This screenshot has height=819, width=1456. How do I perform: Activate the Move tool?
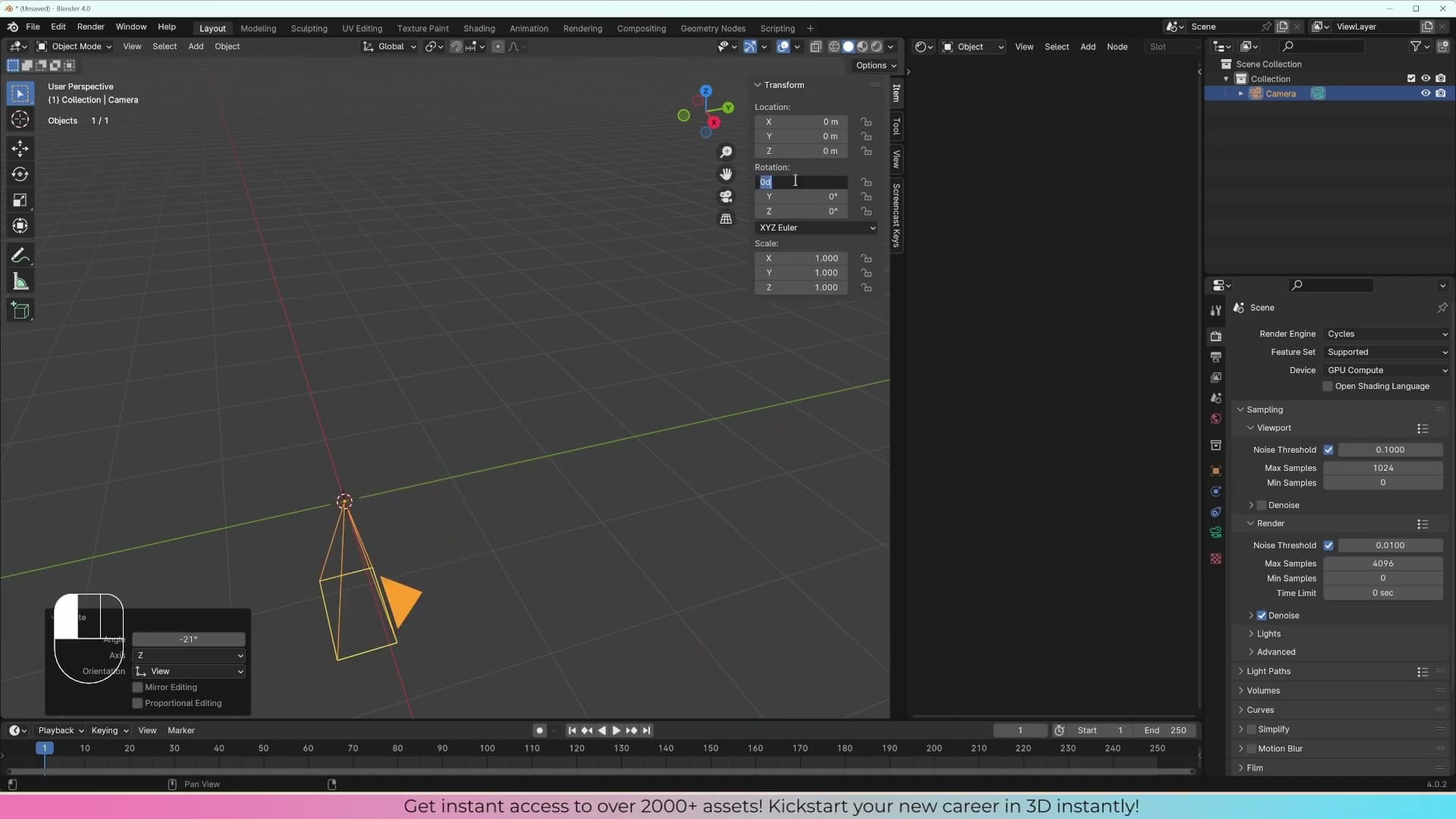pos(20,148)
